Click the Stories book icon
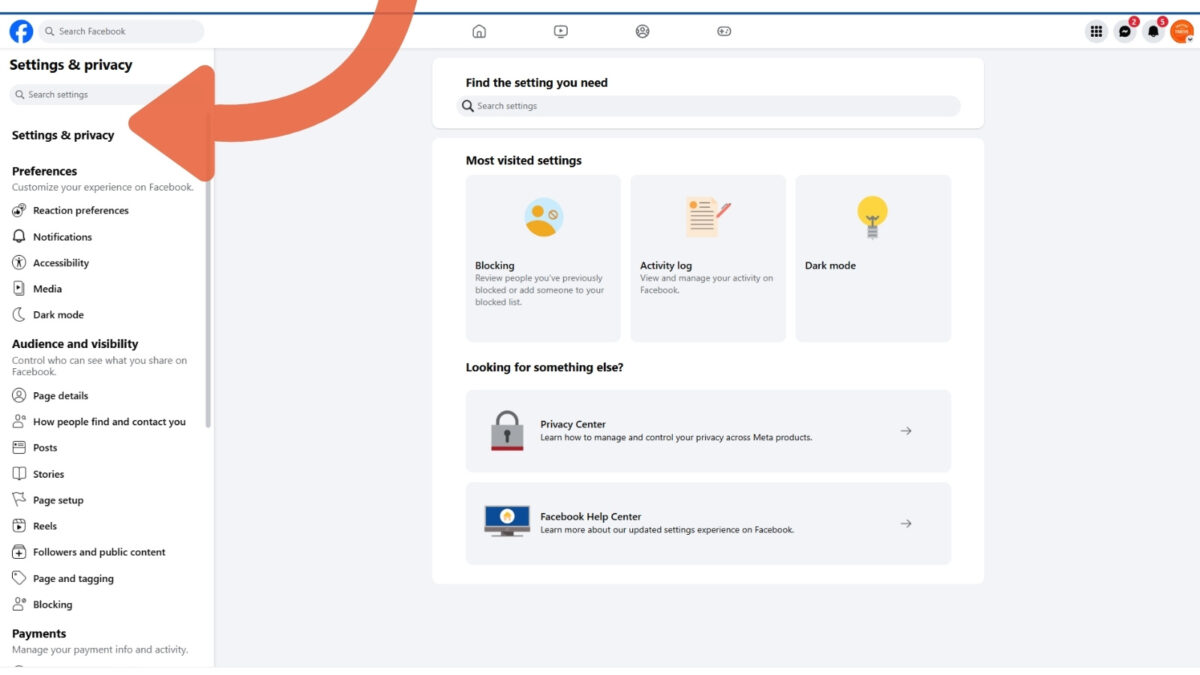 coord(19,474)
